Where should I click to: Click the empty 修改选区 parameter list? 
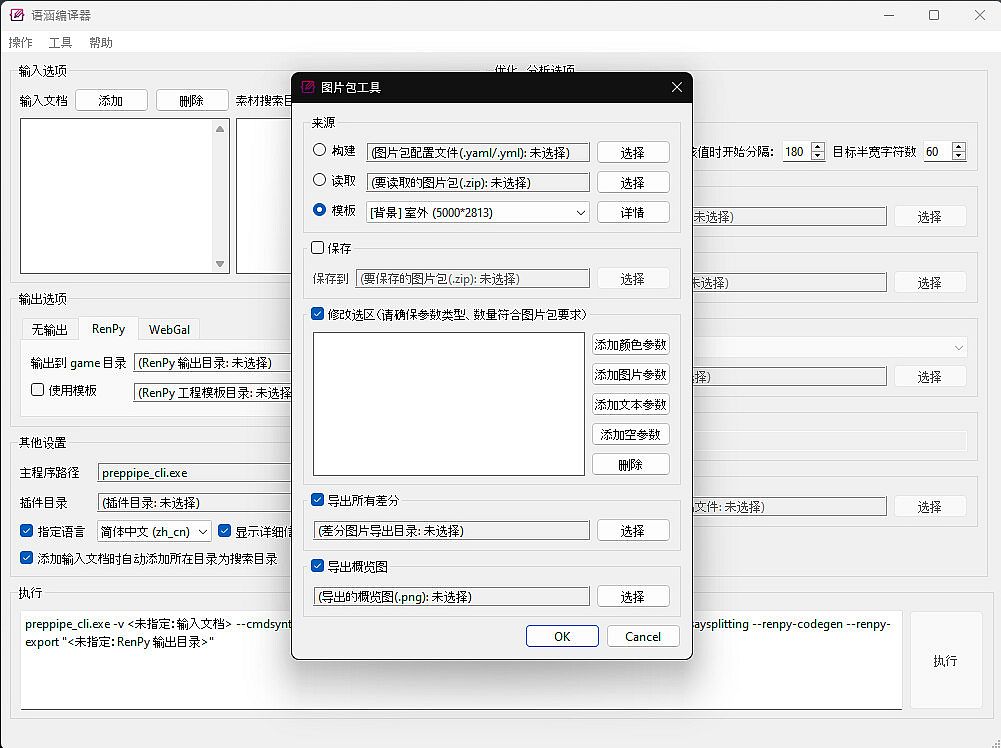point(448,403)
